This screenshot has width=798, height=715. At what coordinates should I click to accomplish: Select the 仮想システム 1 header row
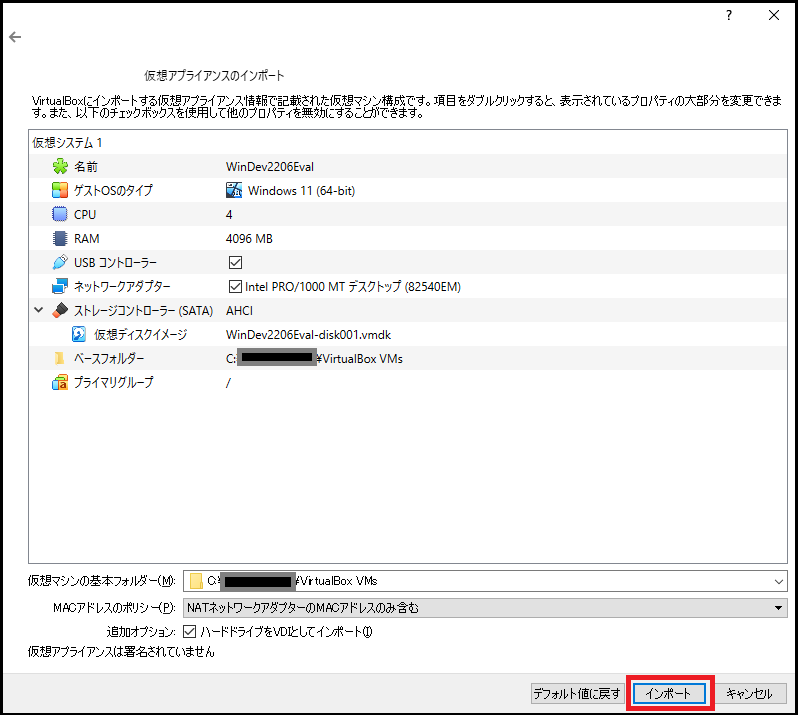408,142
